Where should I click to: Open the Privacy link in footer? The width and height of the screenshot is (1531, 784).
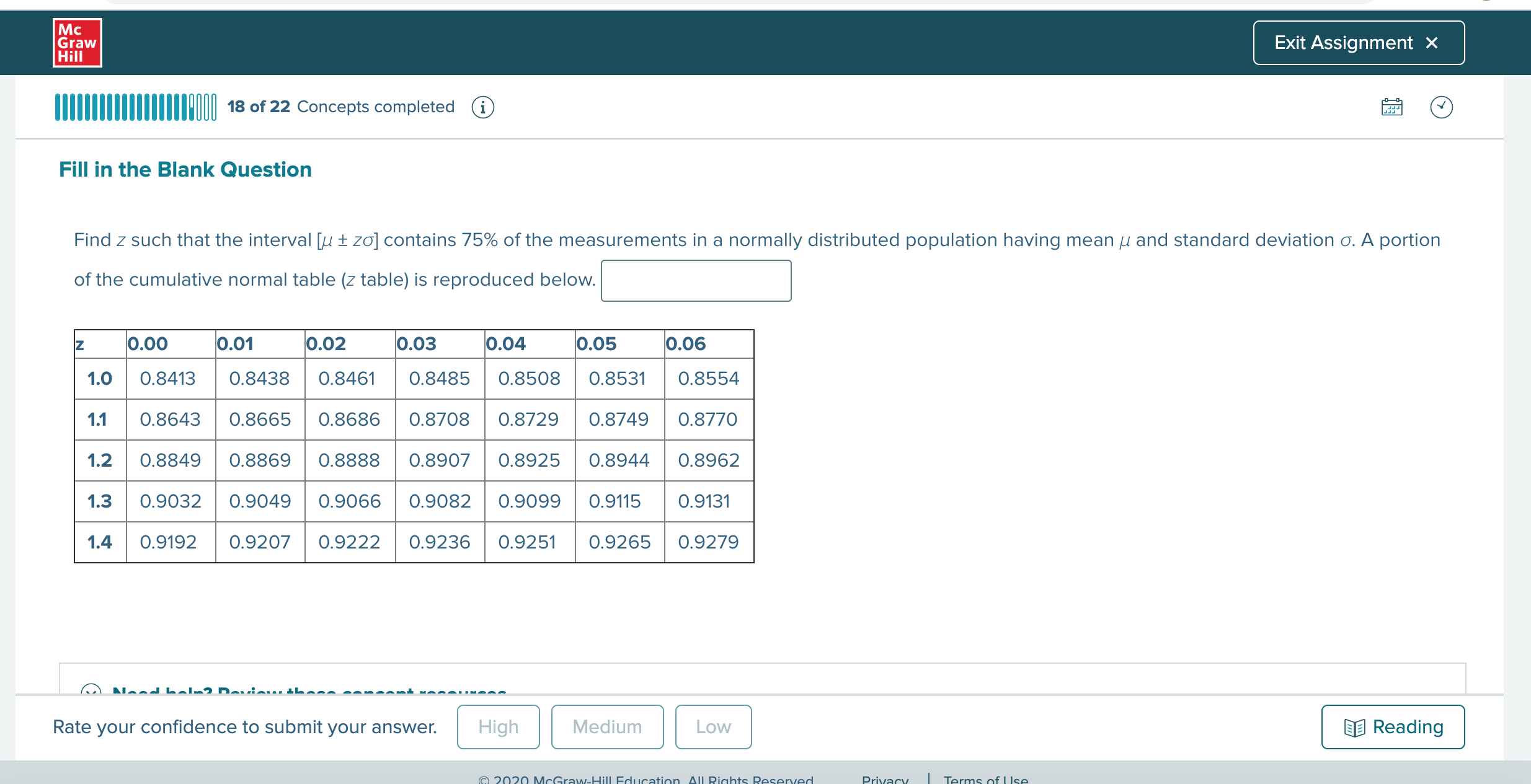click(885, 779)
